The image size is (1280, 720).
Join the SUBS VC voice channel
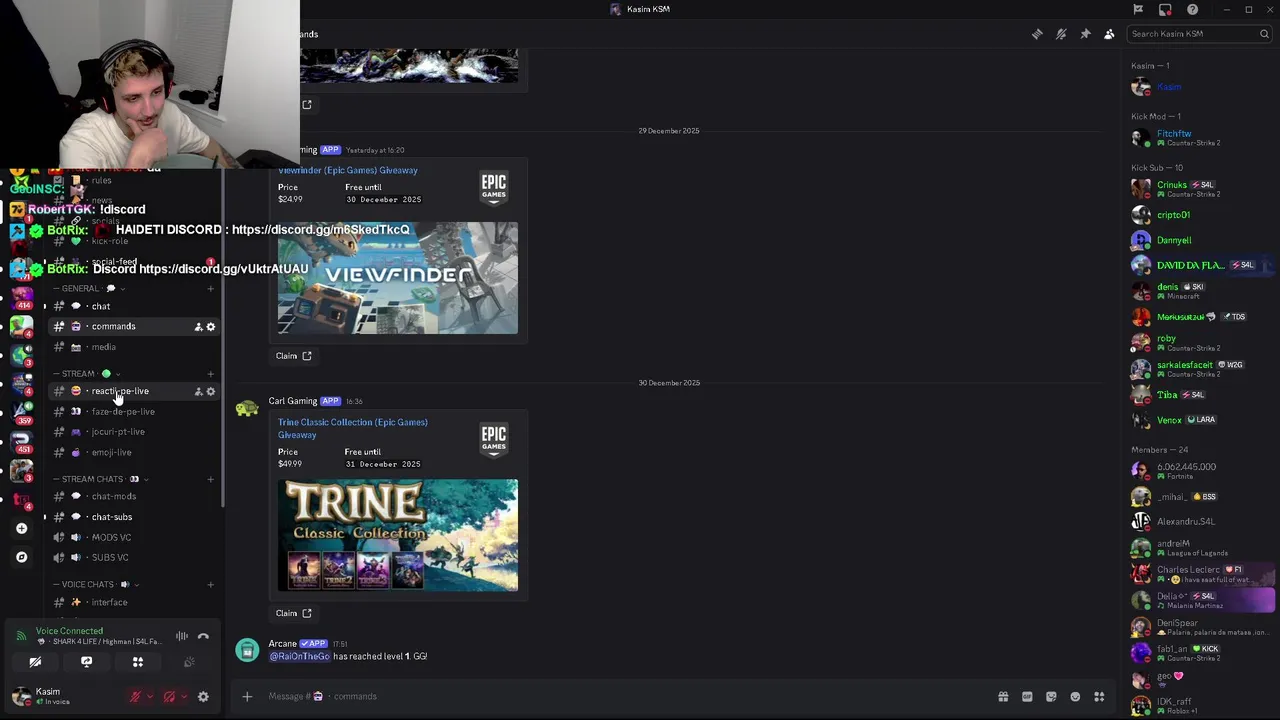[x=134, y=557]
